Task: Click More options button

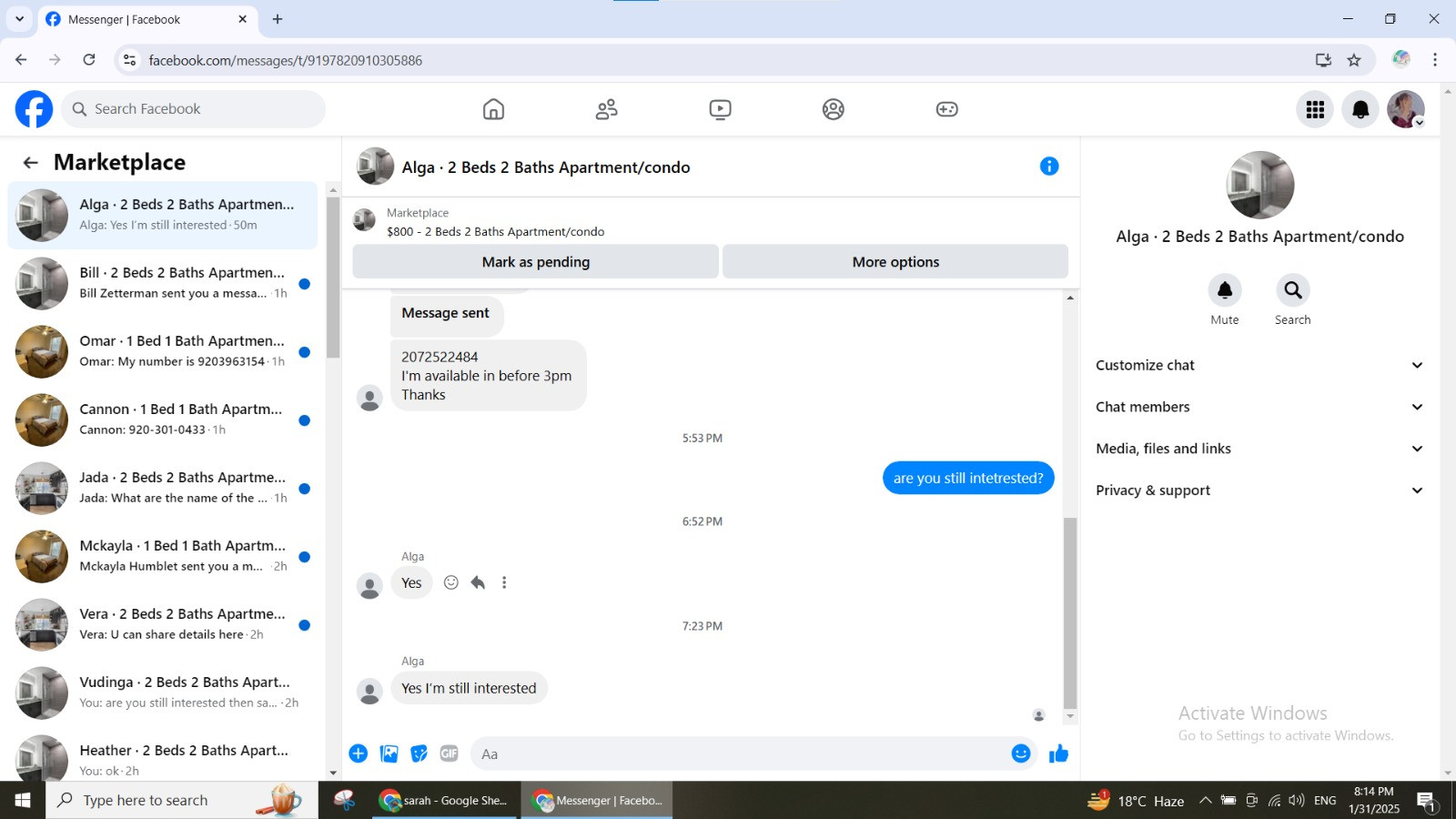Action: 895,262
